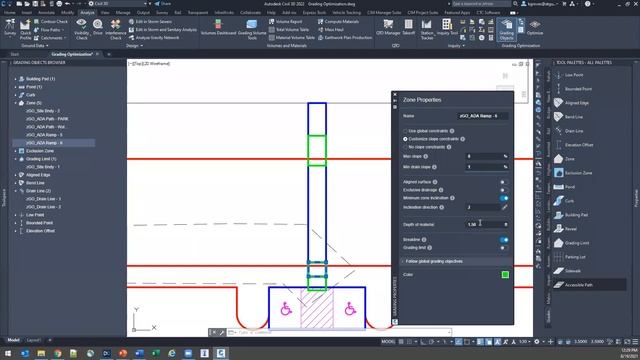Select the Low Point tool in the palette

click(569, 75)
